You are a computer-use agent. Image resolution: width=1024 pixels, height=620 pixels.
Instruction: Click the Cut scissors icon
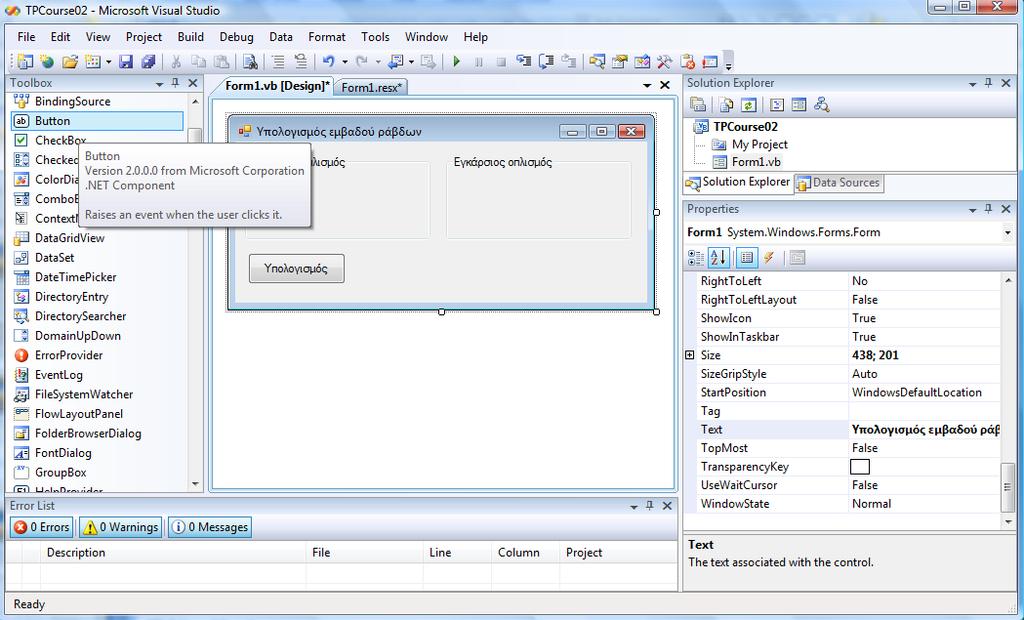[x=176, y=61]
